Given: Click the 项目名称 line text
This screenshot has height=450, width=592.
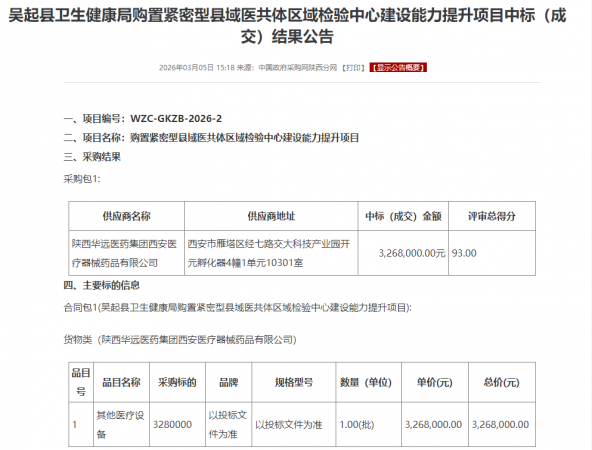Looking at the screenshot, I should coord(211,138).
